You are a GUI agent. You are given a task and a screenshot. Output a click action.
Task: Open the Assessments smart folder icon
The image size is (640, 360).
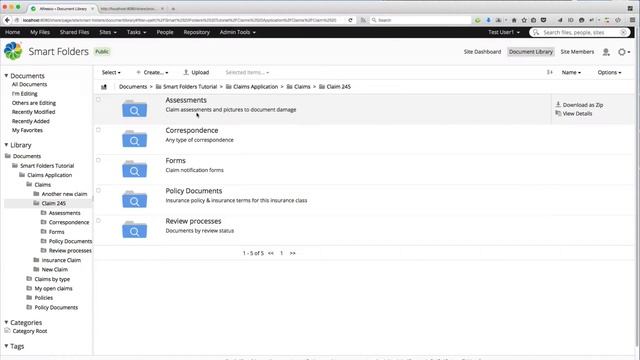point(134,109)
